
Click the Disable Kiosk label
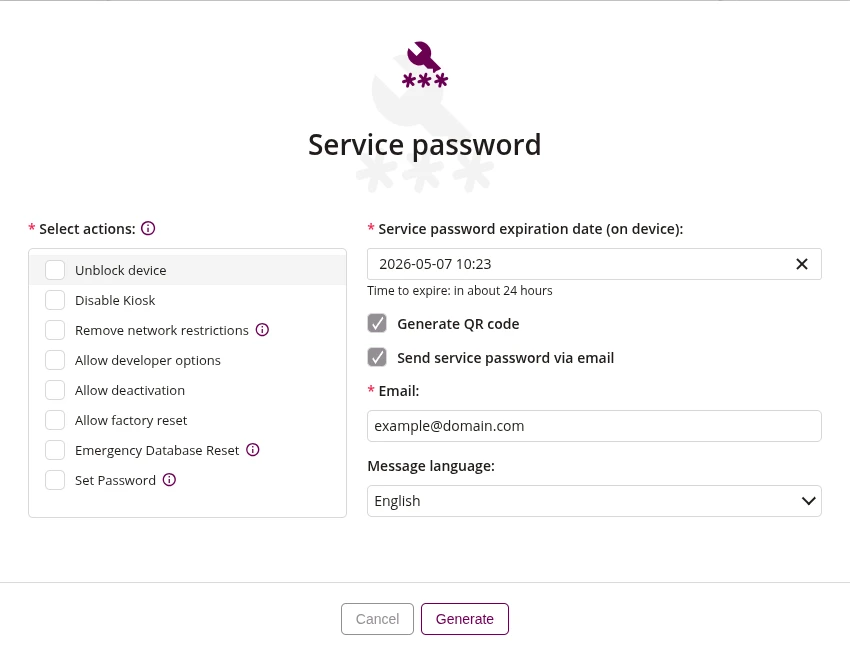click(115, 300)
